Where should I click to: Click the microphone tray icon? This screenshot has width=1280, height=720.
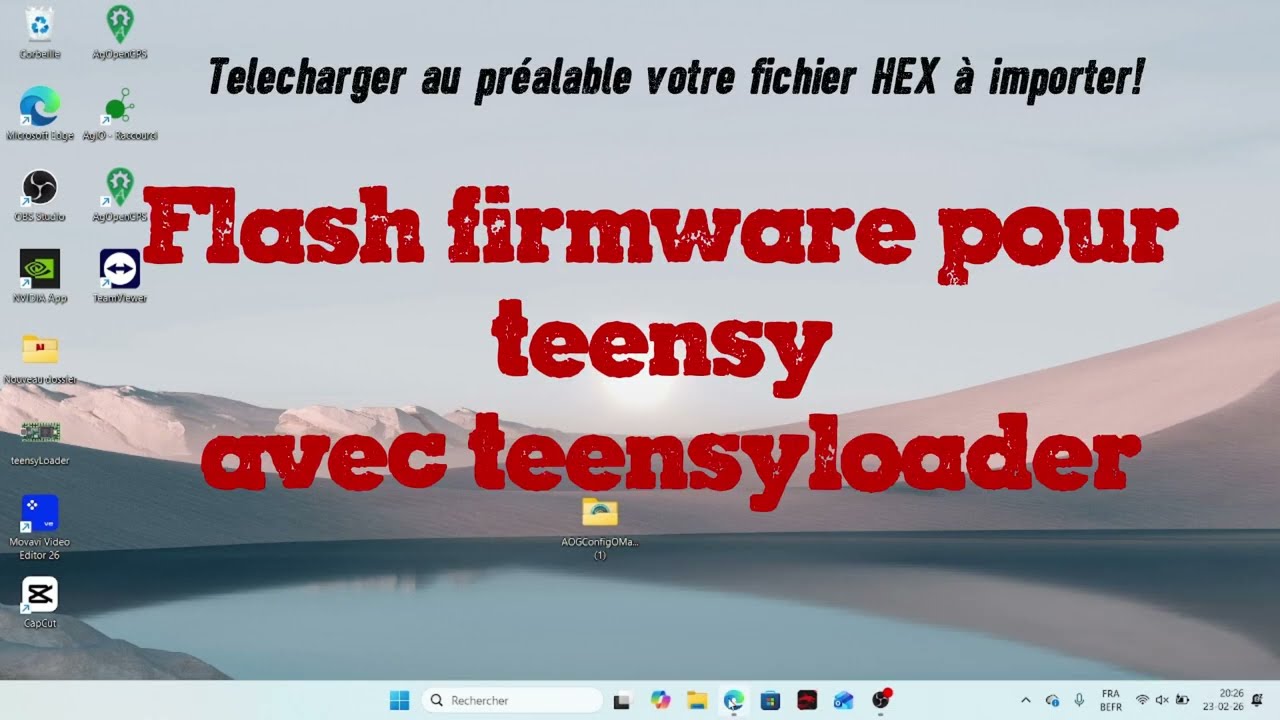[x=1079, y=700]
